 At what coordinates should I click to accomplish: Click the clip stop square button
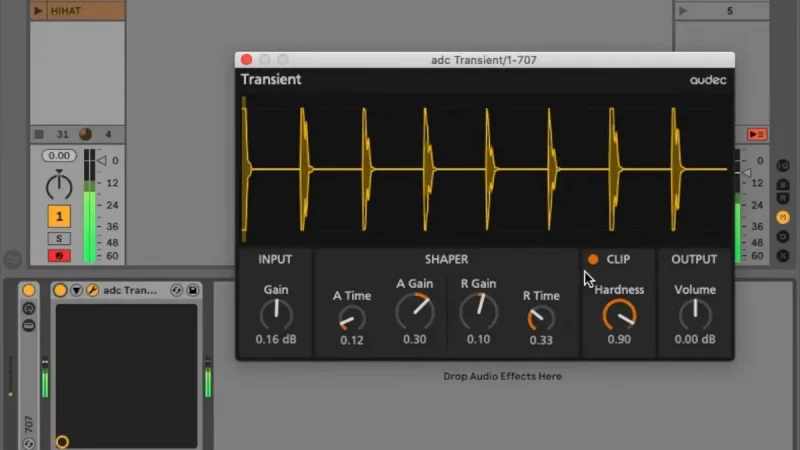tap(39, 135)
